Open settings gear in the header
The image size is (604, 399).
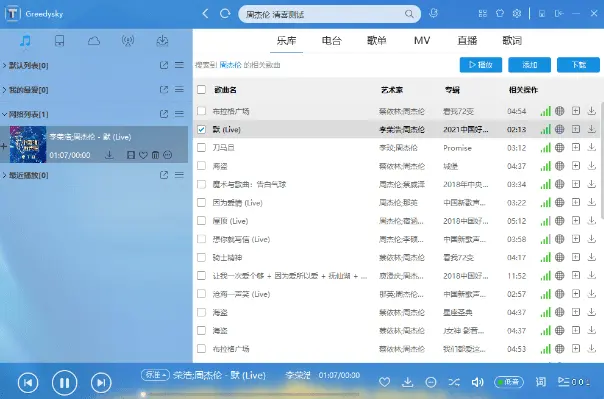517,14
